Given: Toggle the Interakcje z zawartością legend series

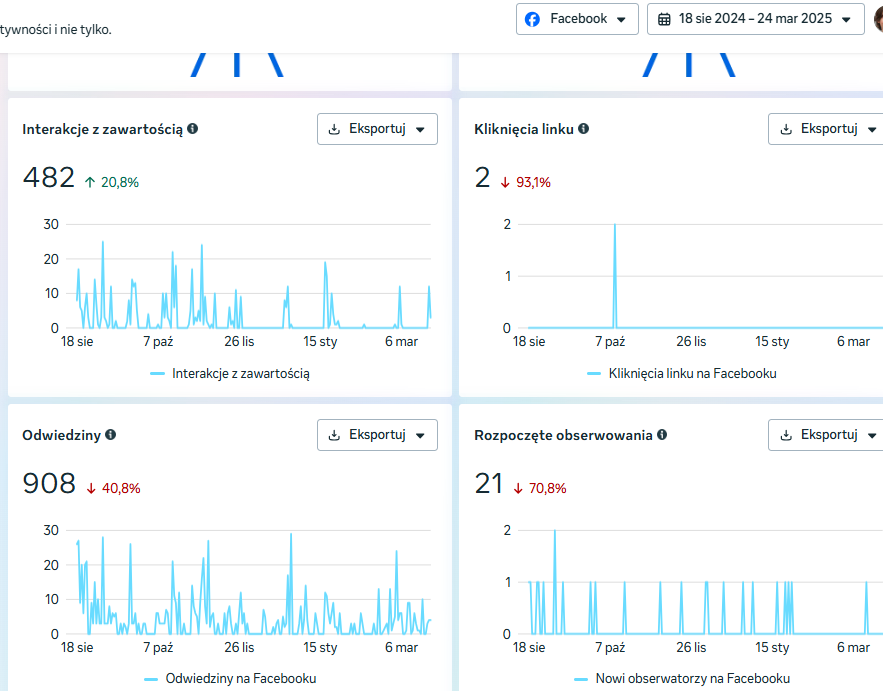Looking at the screenshot, I should click(230, 373).
